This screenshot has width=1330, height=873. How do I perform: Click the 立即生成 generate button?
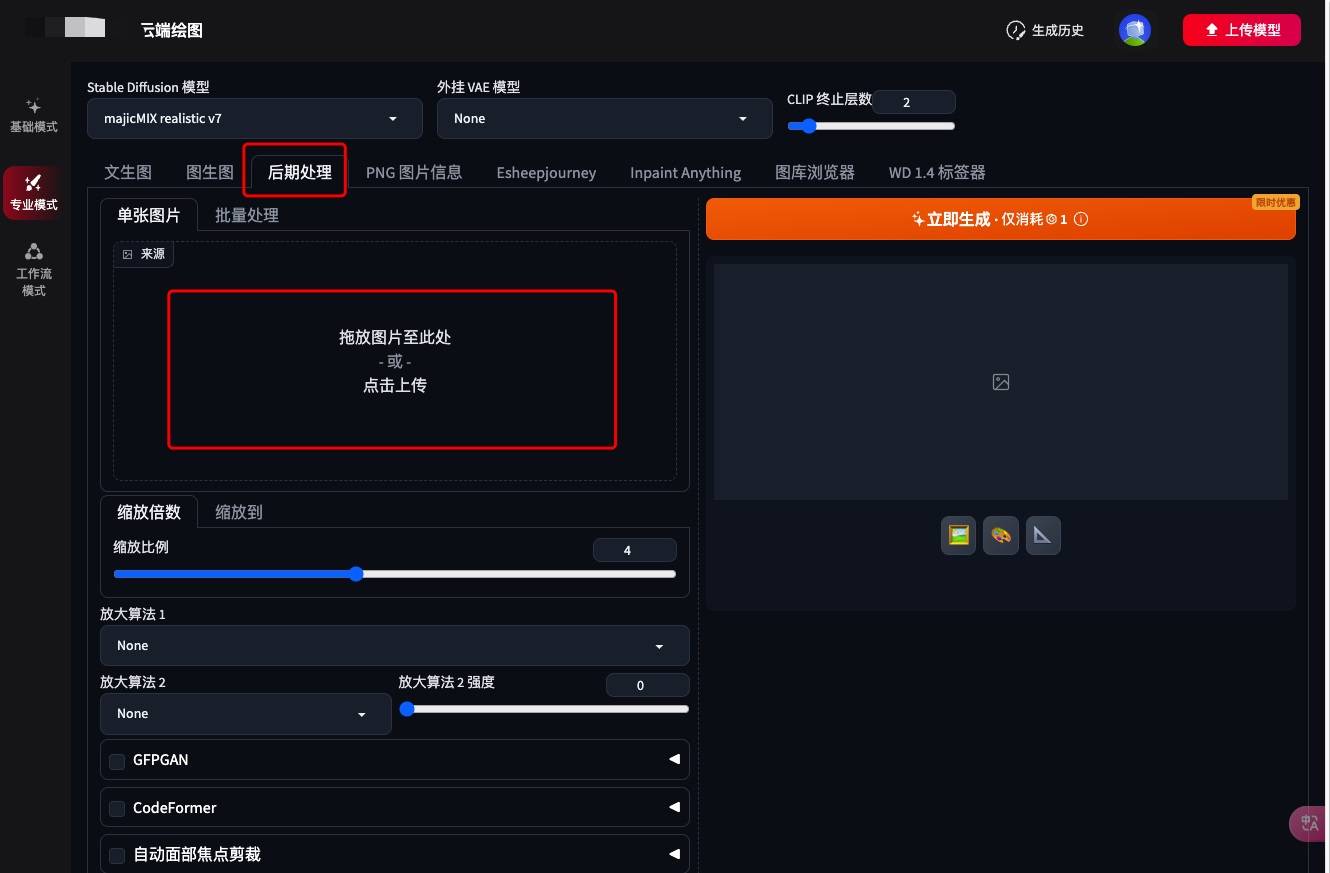1000,219
